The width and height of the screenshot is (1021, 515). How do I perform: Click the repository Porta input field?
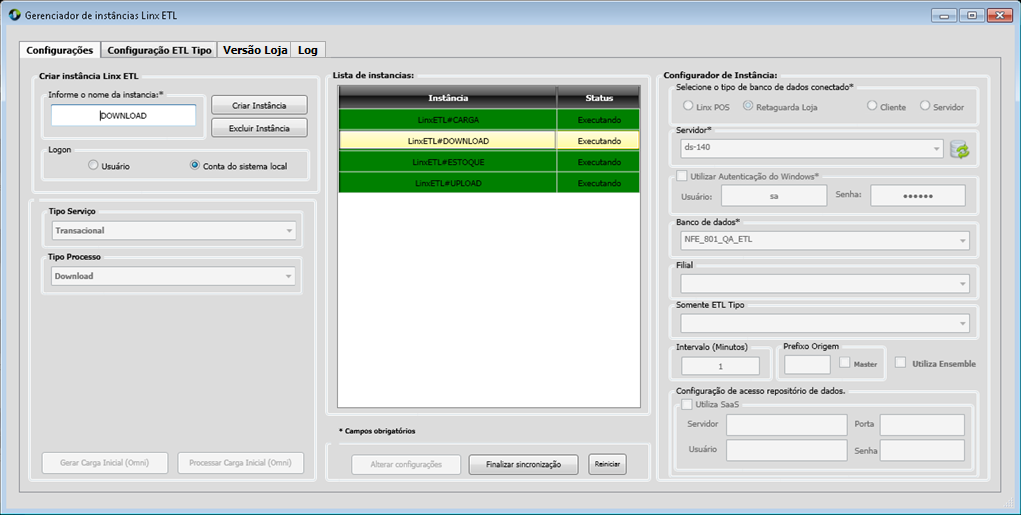[922, 425]
